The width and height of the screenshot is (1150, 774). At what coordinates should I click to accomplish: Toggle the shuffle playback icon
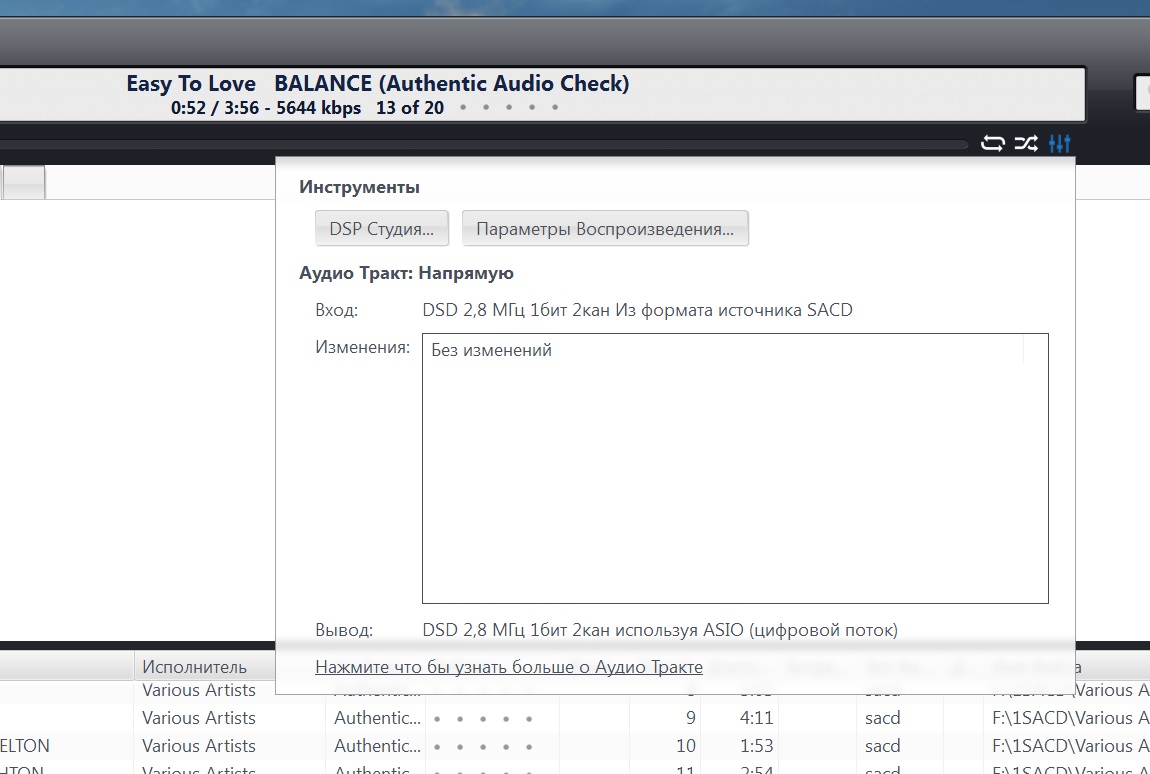[1026, 143]
